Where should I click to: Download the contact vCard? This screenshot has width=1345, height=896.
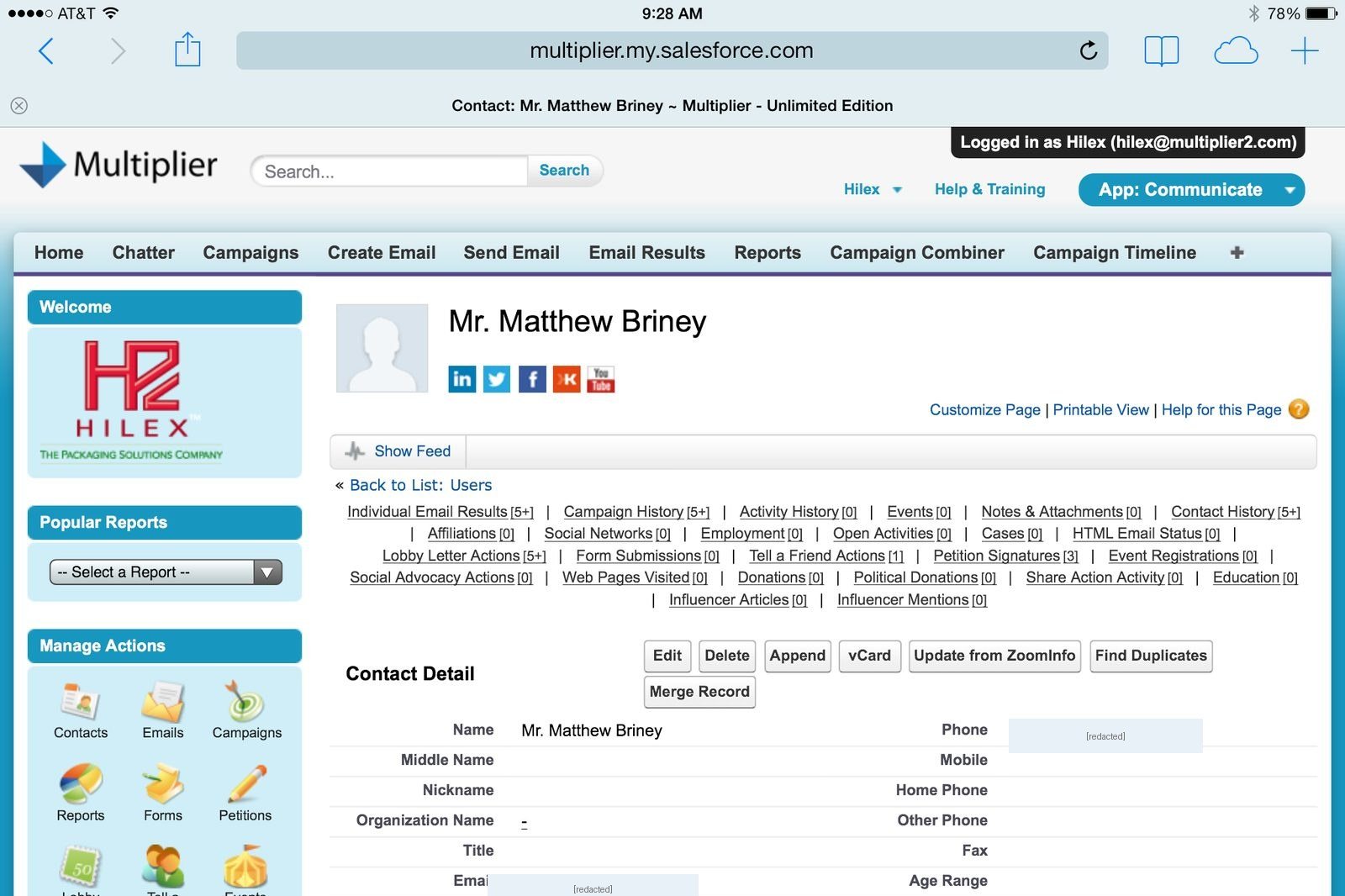869,656
